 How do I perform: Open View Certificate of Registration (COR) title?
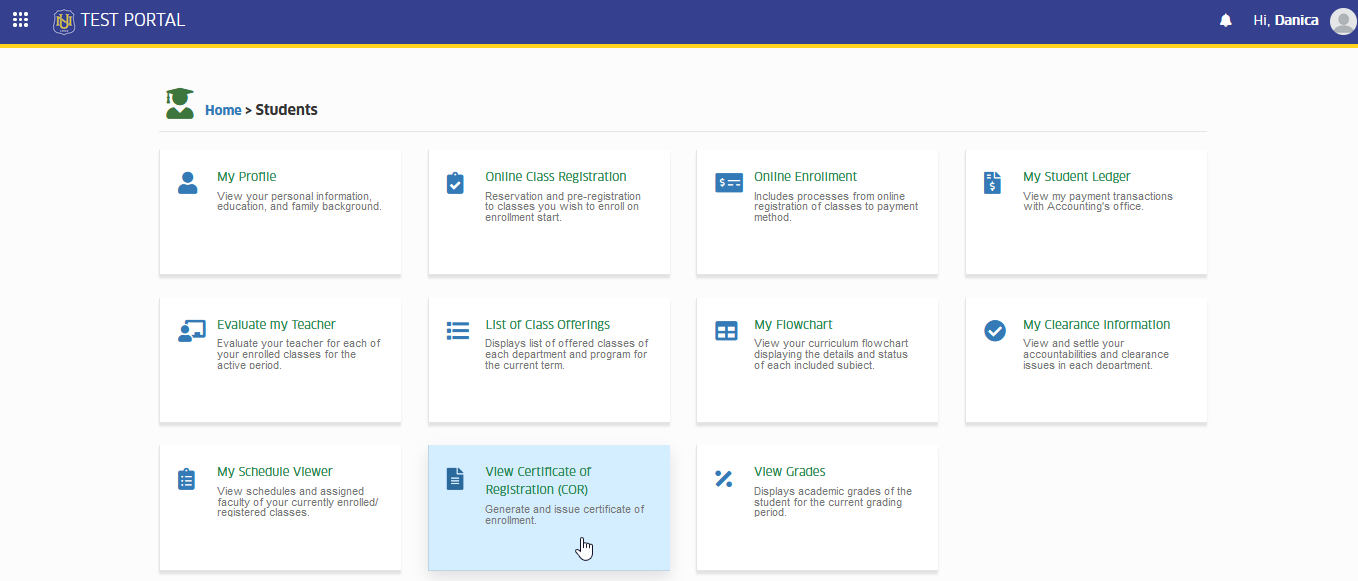(538, 481)
